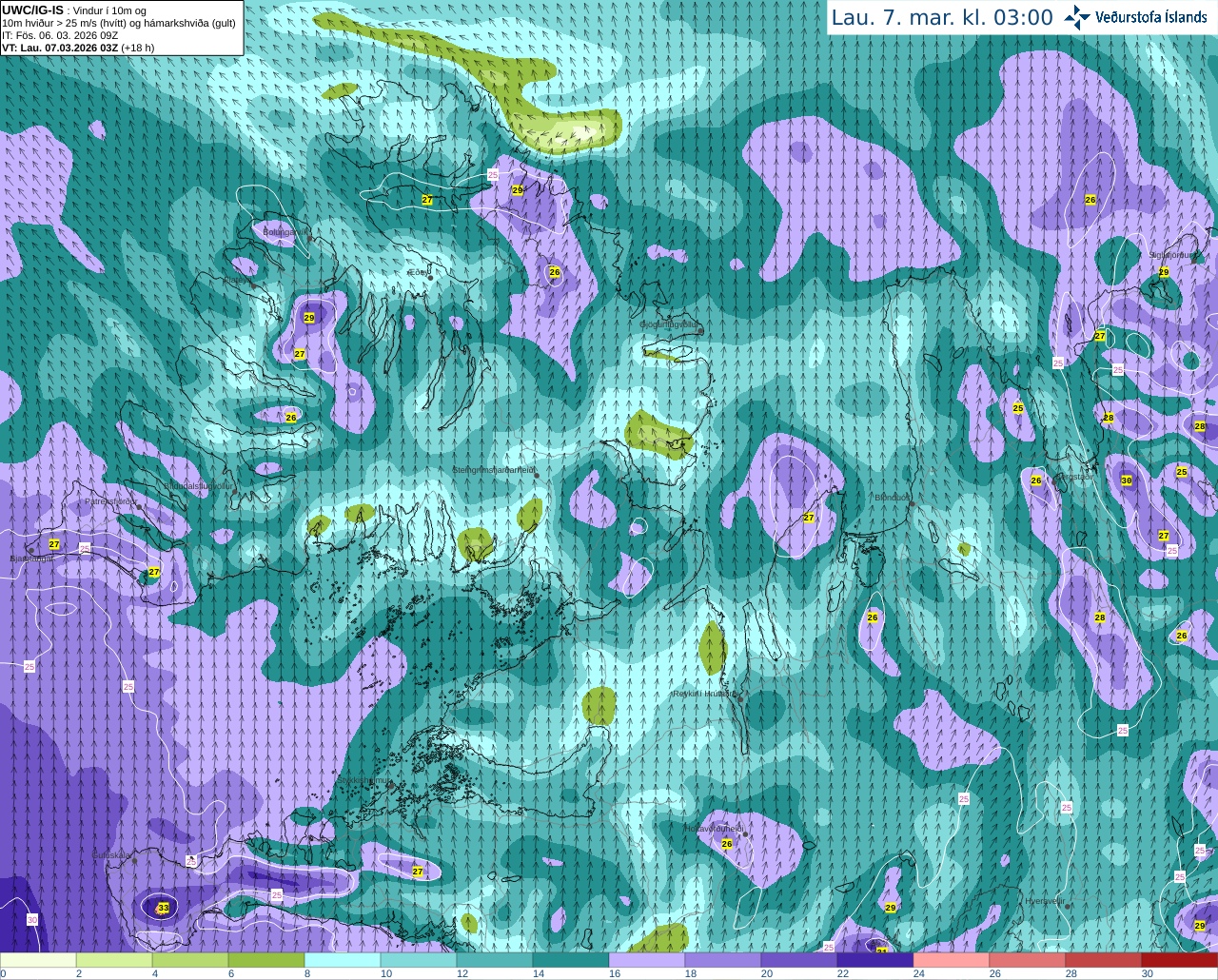
Task: Click the Veðurstofa Íslands logo
Action: click(x=1135, y=17)
